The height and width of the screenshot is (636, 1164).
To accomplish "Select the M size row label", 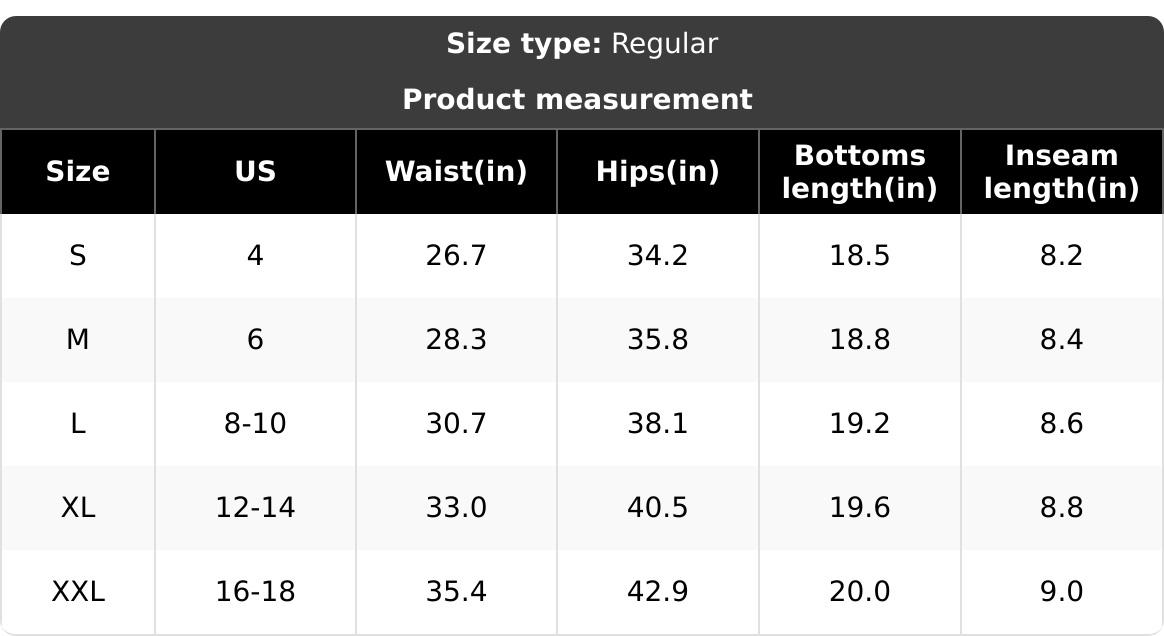I will [x=77, y=340].
